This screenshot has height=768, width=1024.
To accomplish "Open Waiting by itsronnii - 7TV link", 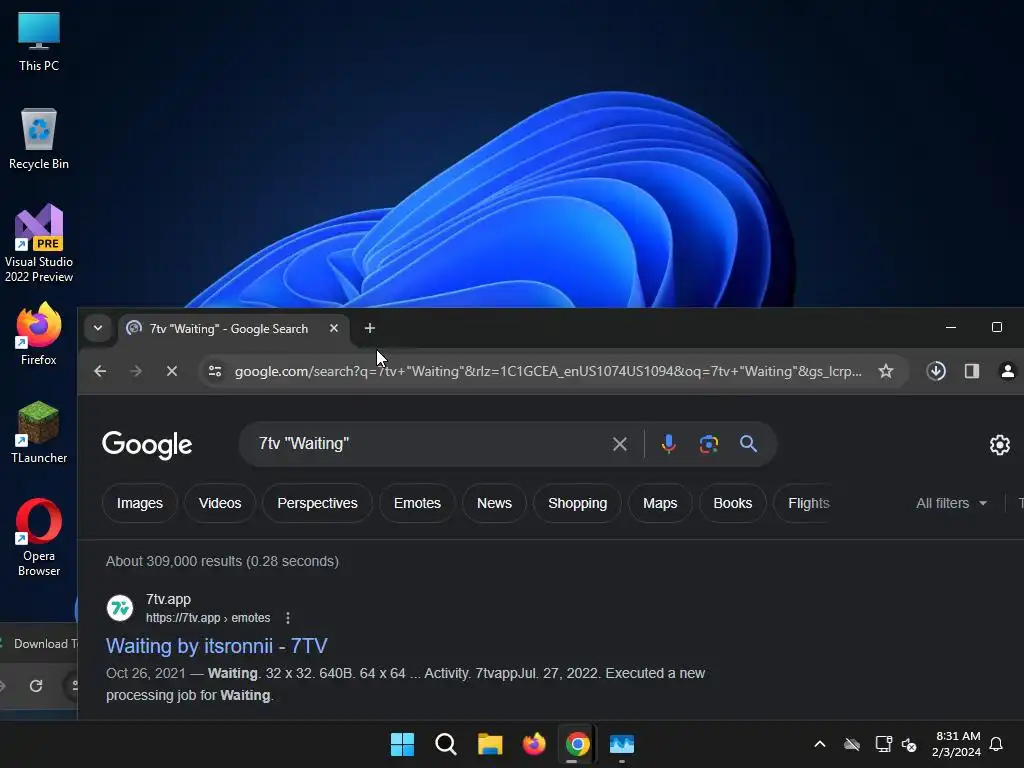I will [x=217, y=646].
